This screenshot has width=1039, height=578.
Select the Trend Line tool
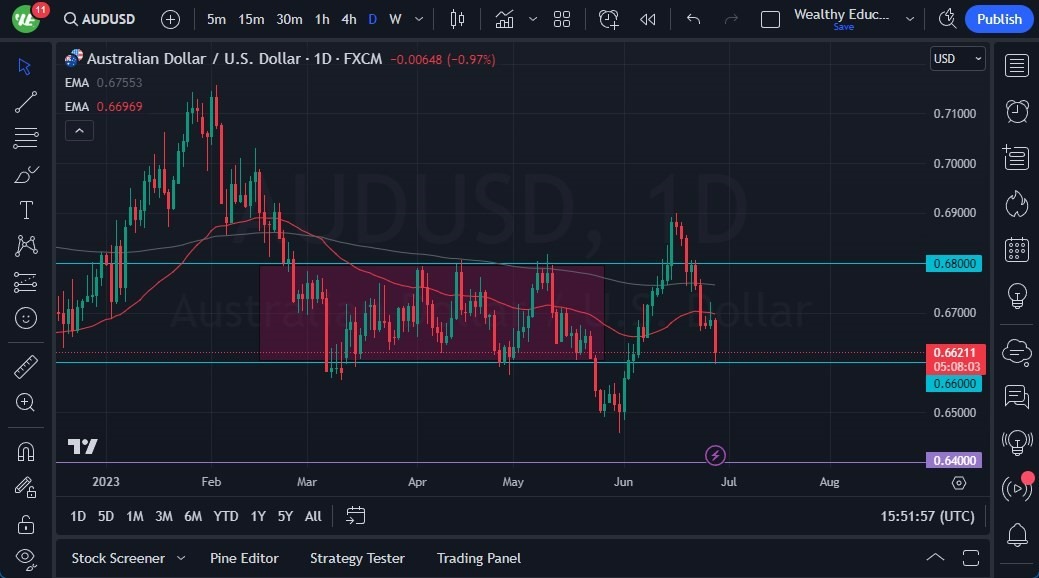tap(25, 102)
